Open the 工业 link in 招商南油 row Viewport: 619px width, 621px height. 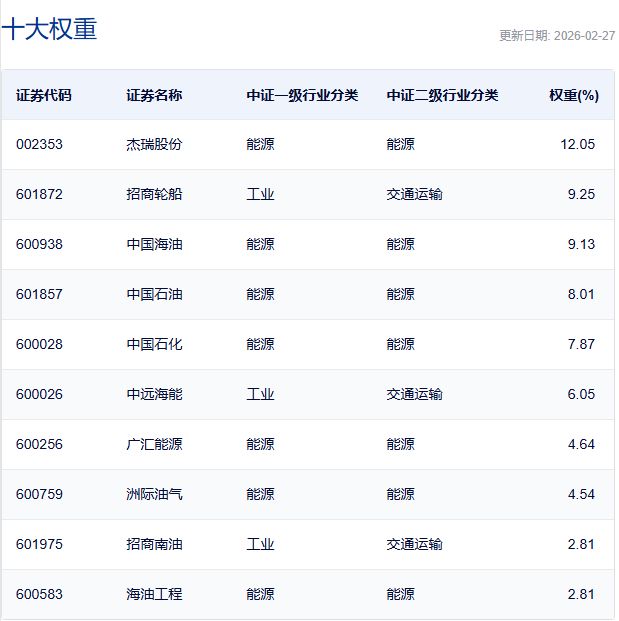[x=260, y=544]
